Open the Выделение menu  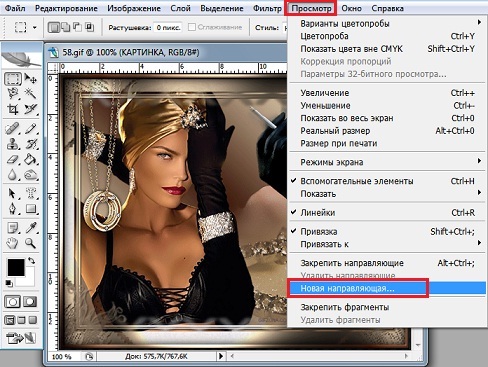[x=222, y=8]
